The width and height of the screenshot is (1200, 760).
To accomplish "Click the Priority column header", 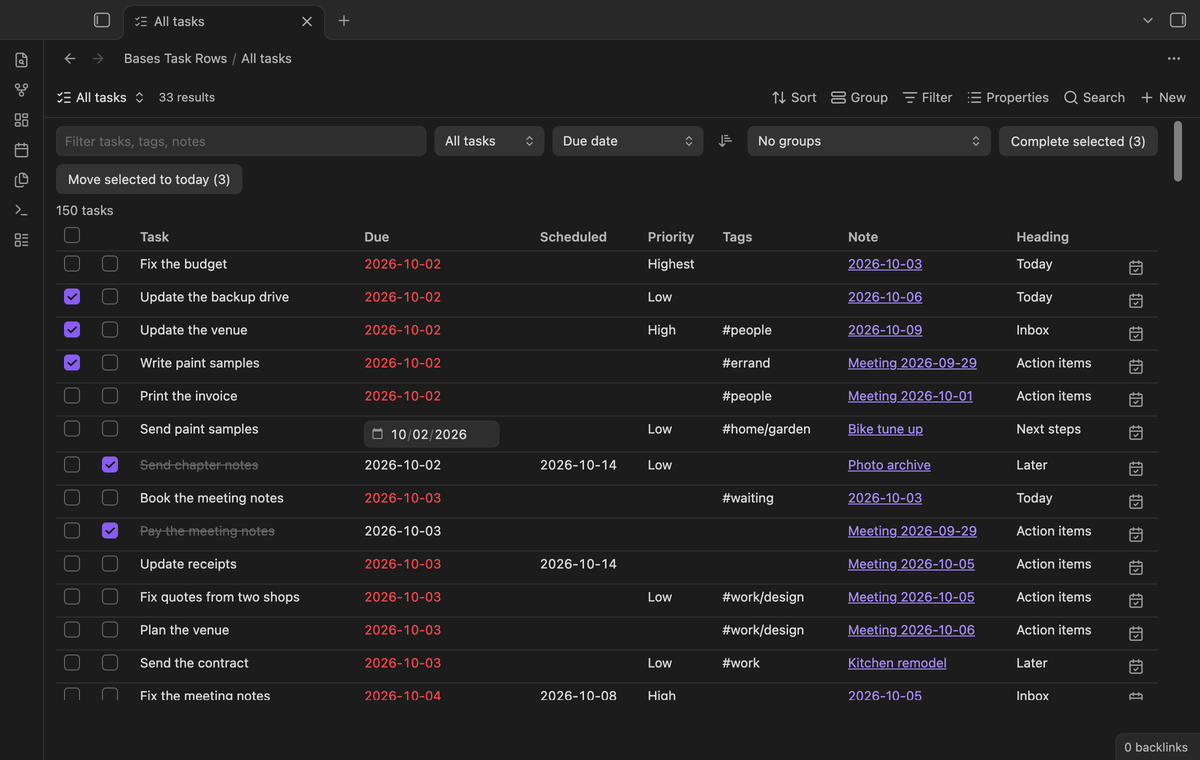I will pyautogui.click(x=671, y=237).
